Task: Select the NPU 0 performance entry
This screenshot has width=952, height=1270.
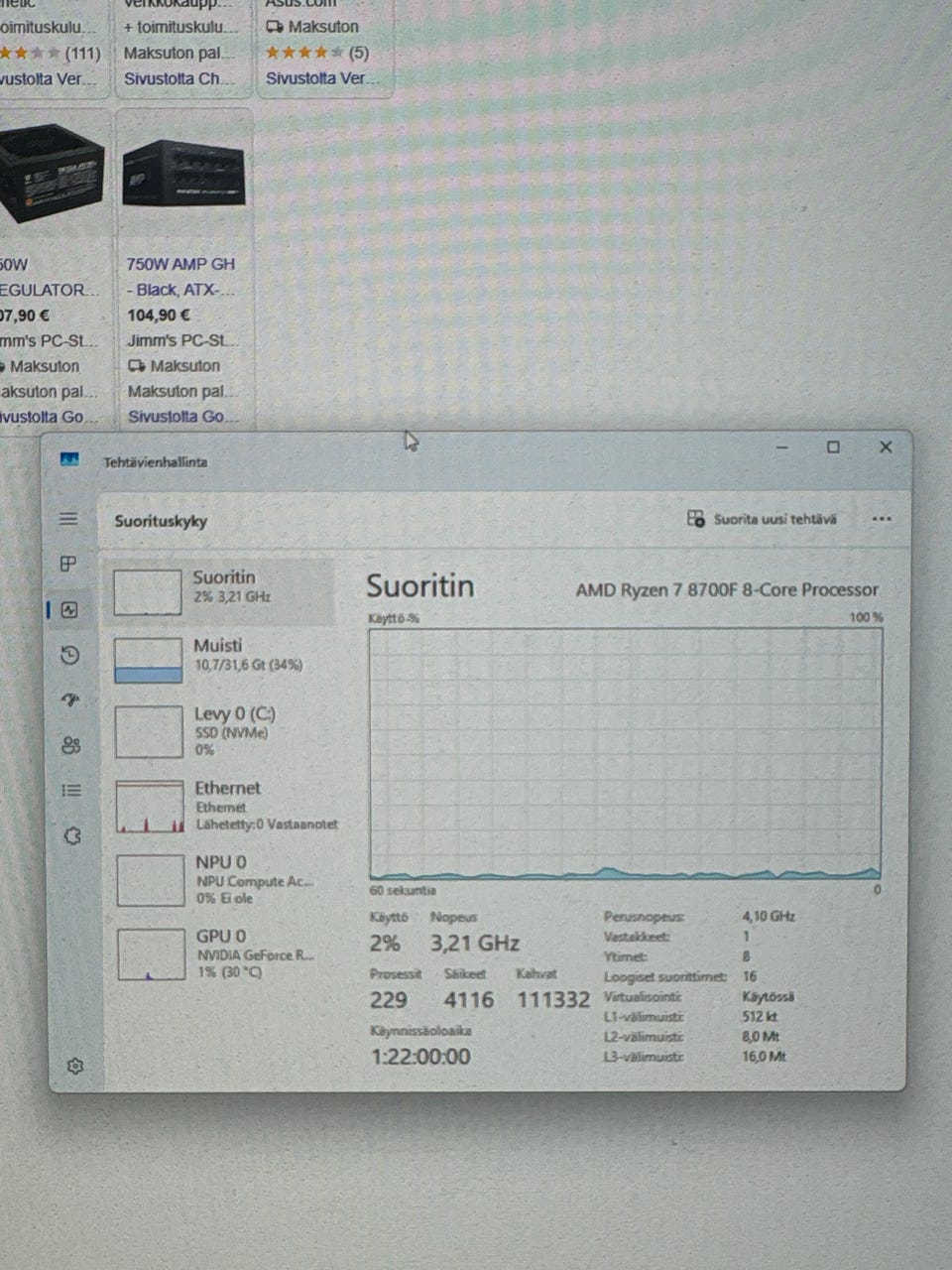Action: click(x=224, y=880)
